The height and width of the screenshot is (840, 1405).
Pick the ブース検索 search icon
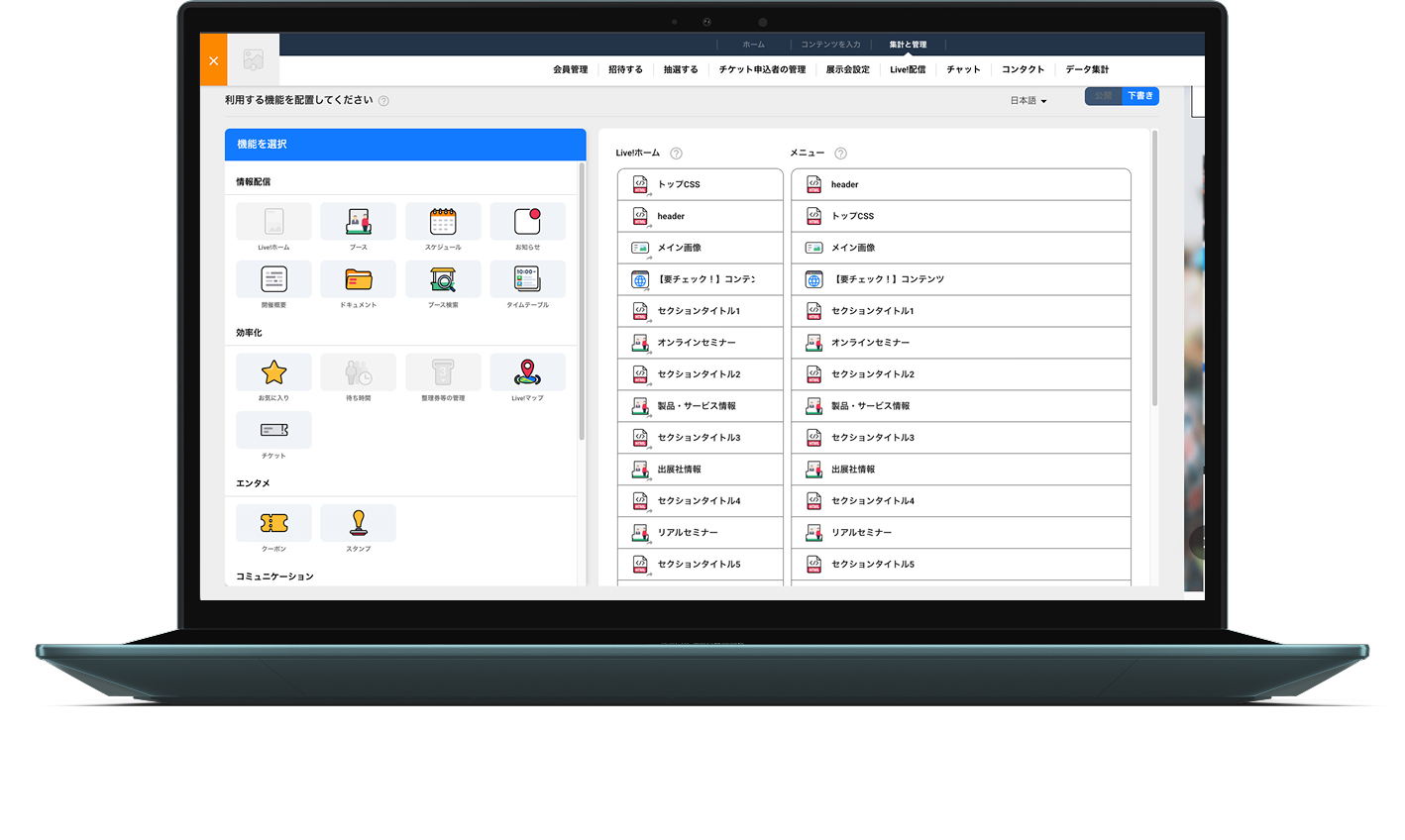(443, 279)
